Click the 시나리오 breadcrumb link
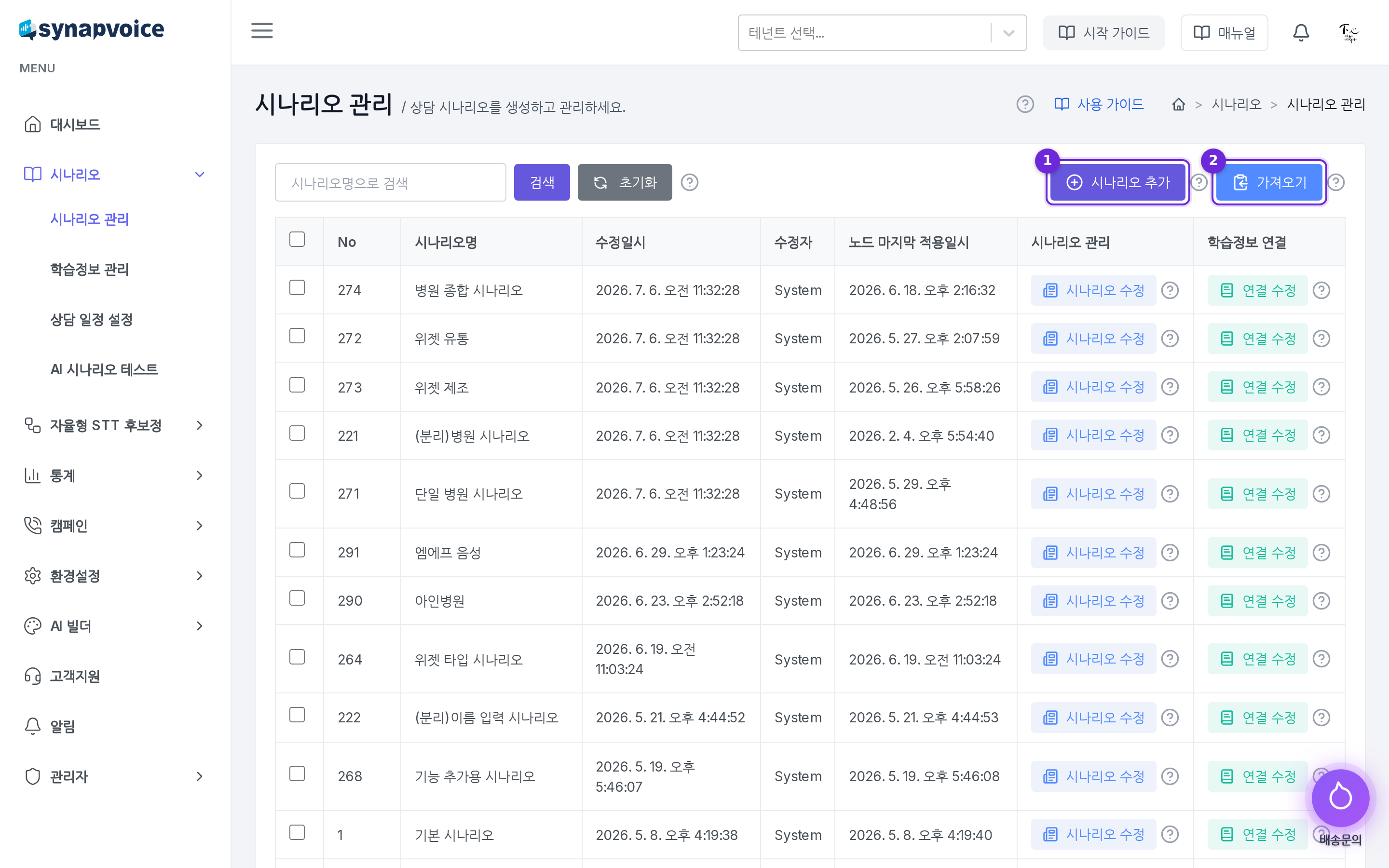This screenshot has height=868, width=1389. (1236, 105)
